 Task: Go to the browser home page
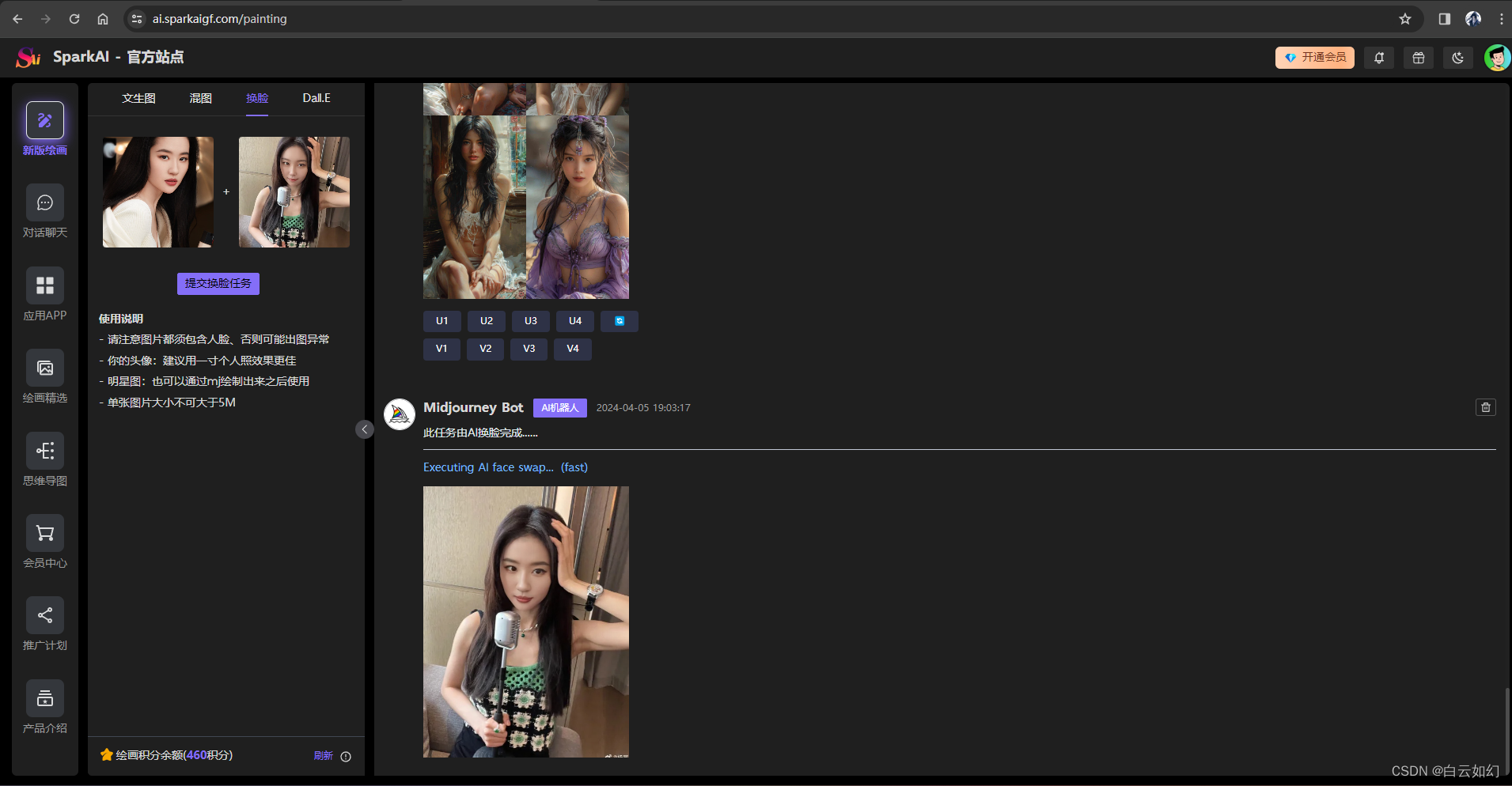[103, 19]
